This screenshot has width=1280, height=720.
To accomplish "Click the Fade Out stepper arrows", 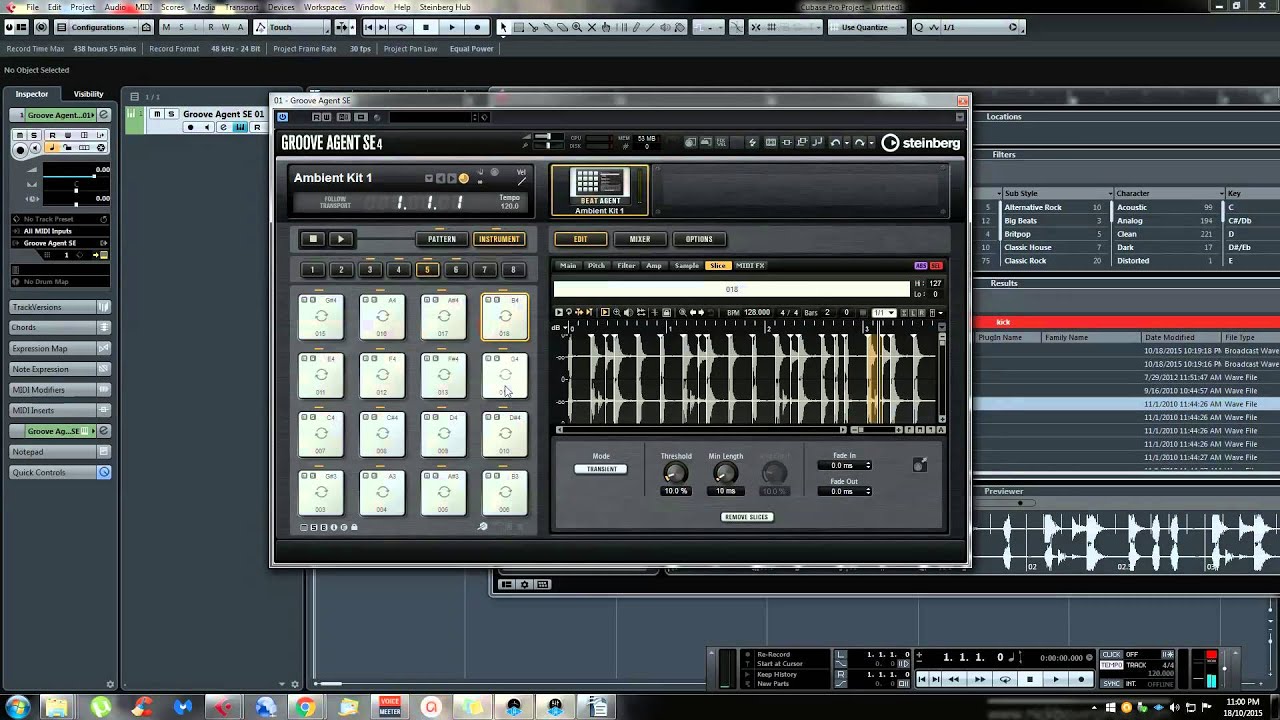I will point(868,492).
